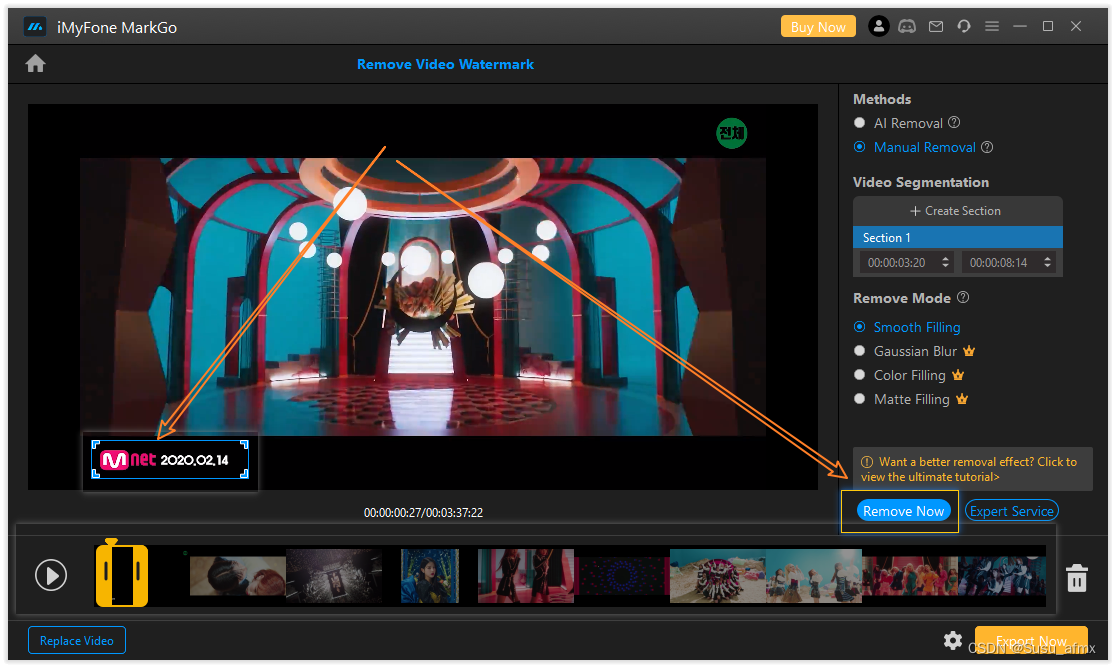Click the premium crown beside Color Filling
Image resolution: width=1112 pixels, height=665 pixels.
(x=957, y=374)
